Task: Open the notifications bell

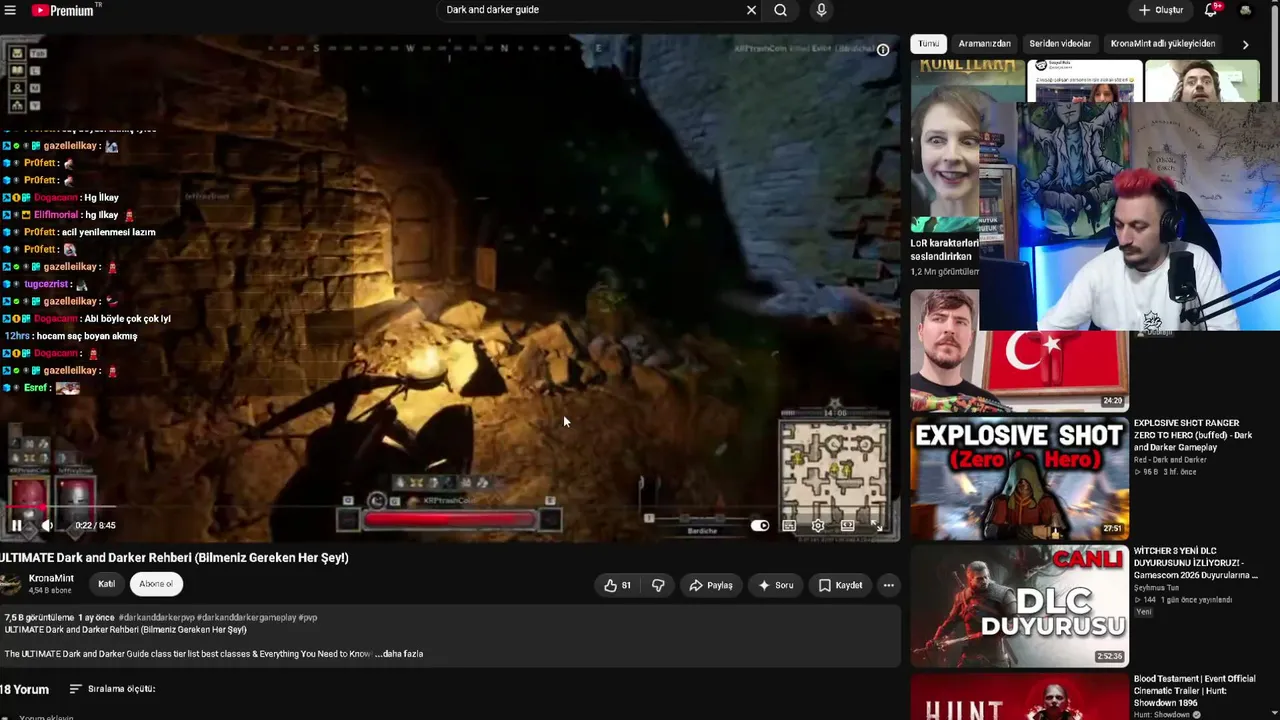Action: click(1212, 10)
